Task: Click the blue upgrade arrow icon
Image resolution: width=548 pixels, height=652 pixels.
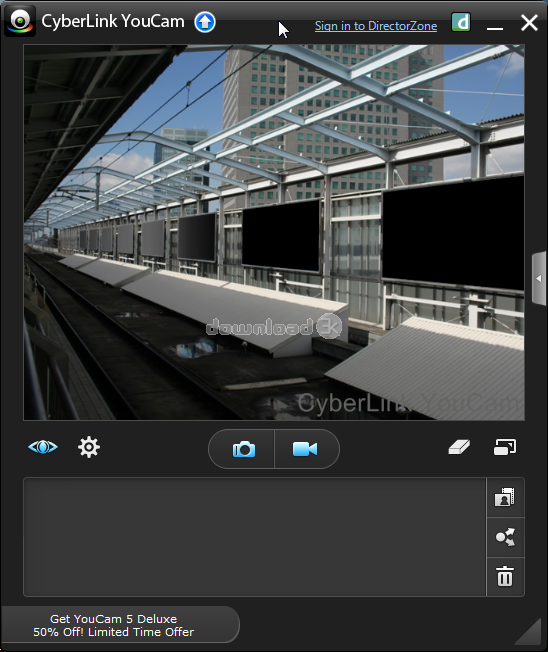Action: (x=205, y=22)
